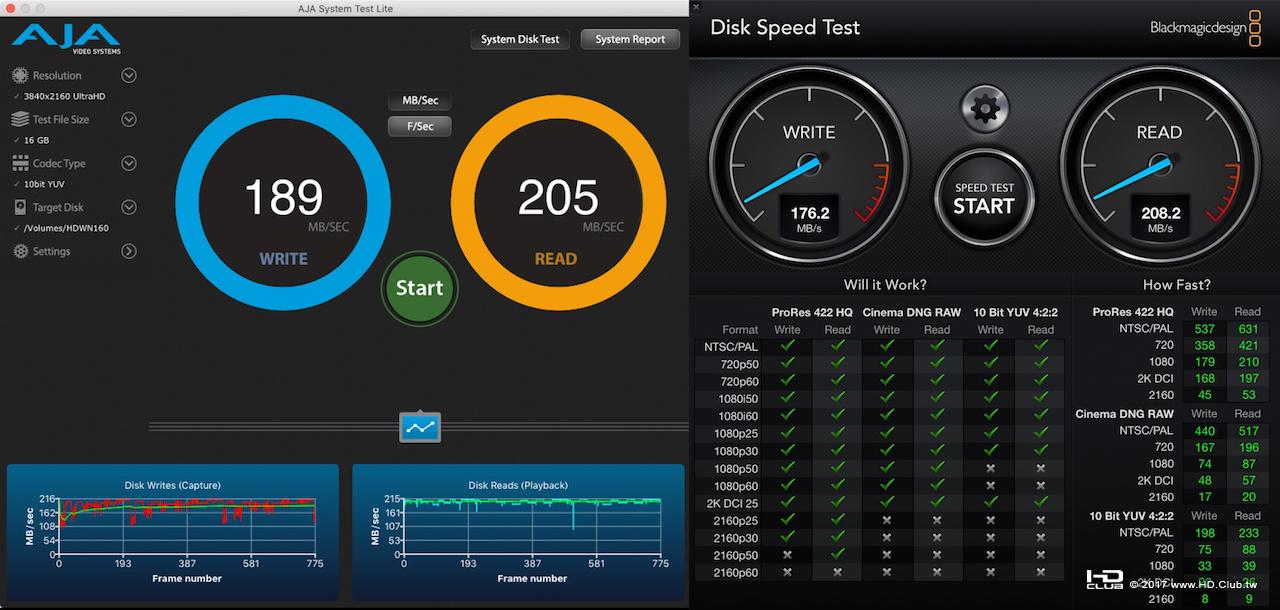Click the Blackmagicdesign logo

pyautogui.click(x=1204, y=28)
